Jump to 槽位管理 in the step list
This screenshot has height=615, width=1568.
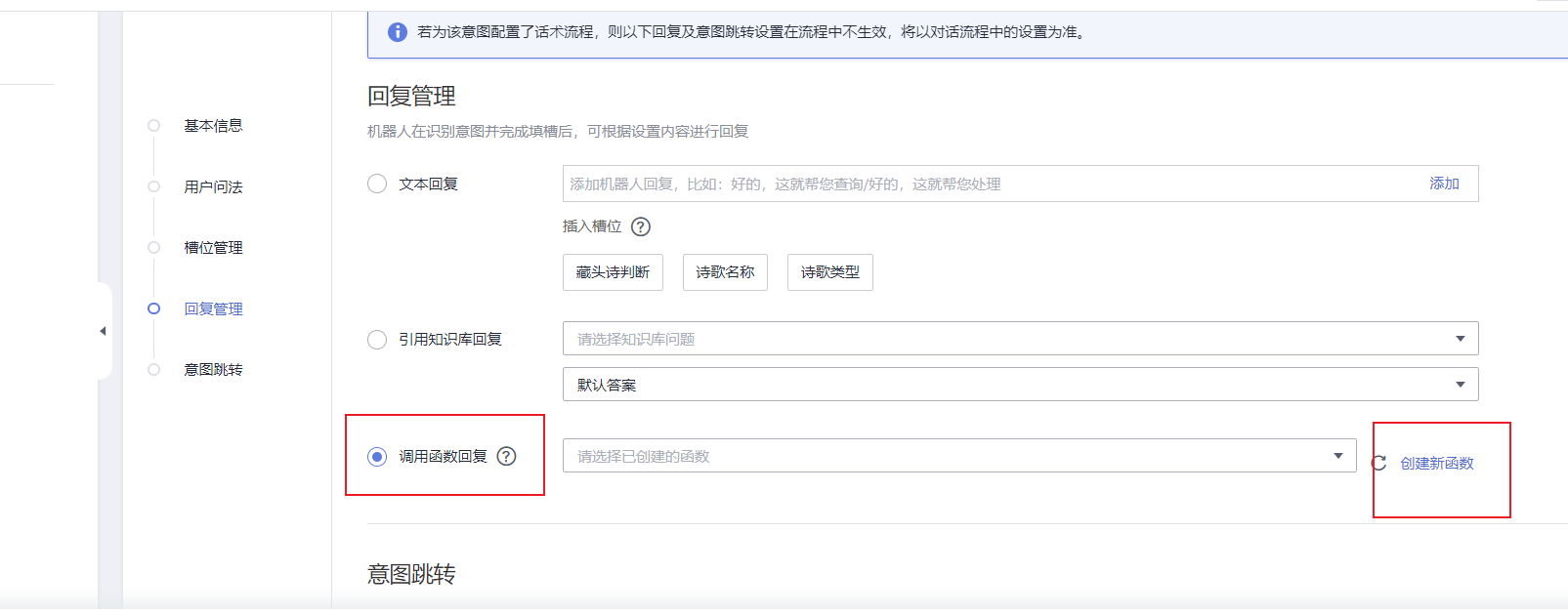213,248
